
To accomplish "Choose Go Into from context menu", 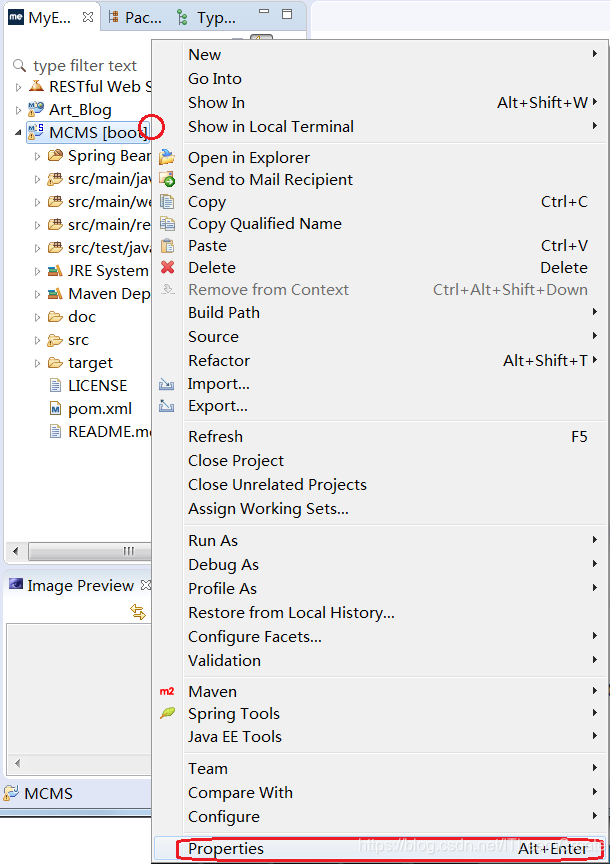I will click(380, 79).
